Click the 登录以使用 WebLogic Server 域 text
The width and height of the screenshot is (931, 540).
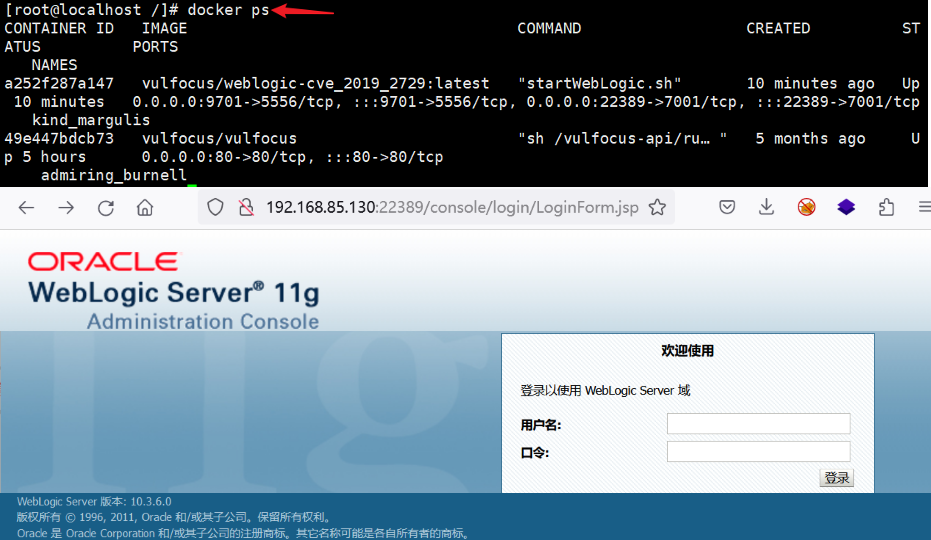[x=605, y=390]
